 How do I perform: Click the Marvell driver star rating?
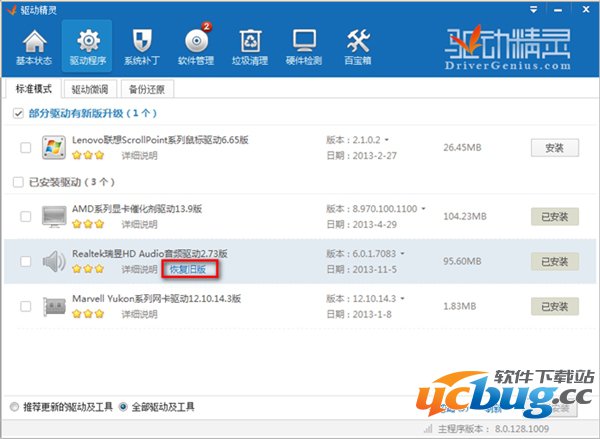(88, 314)
